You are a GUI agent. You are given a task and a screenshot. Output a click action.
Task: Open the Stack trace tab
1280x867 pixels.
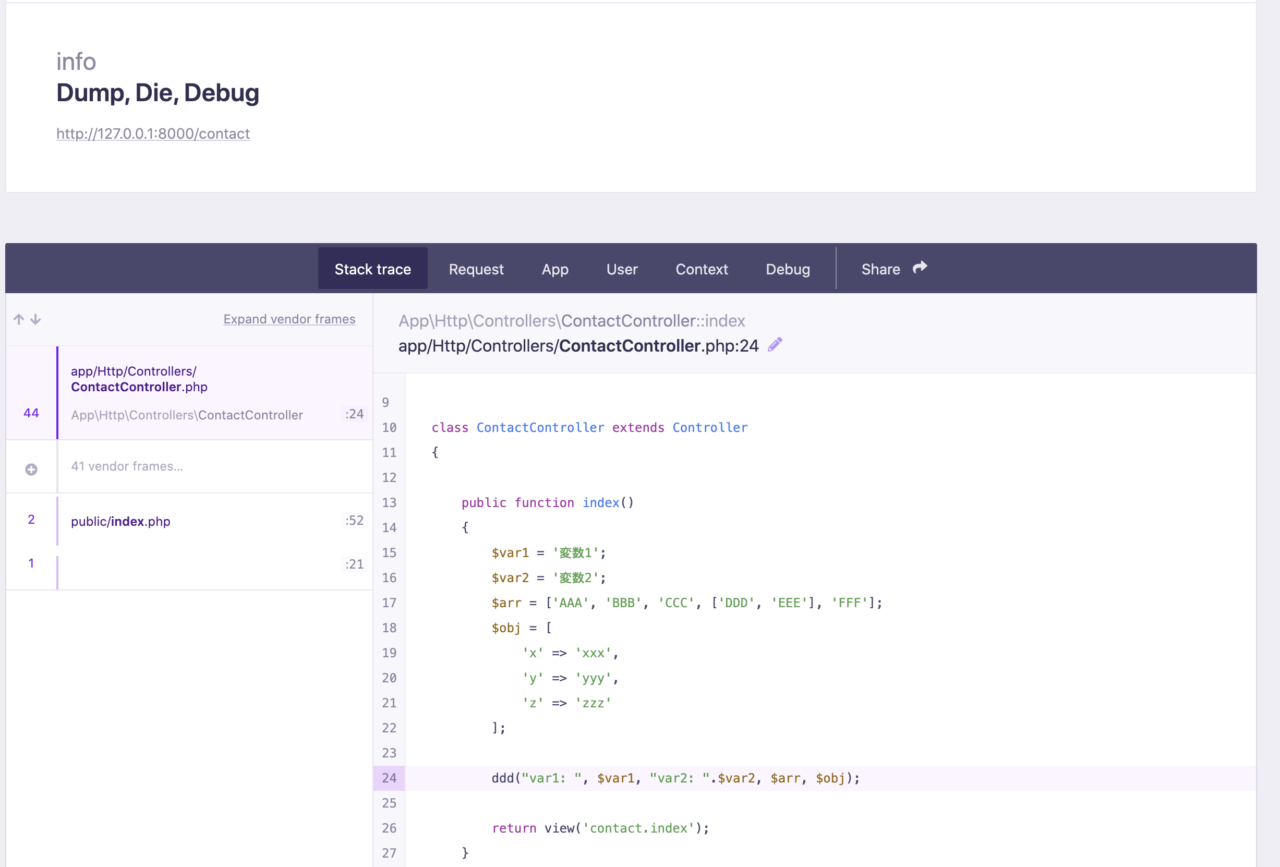[x=373, y=269]
